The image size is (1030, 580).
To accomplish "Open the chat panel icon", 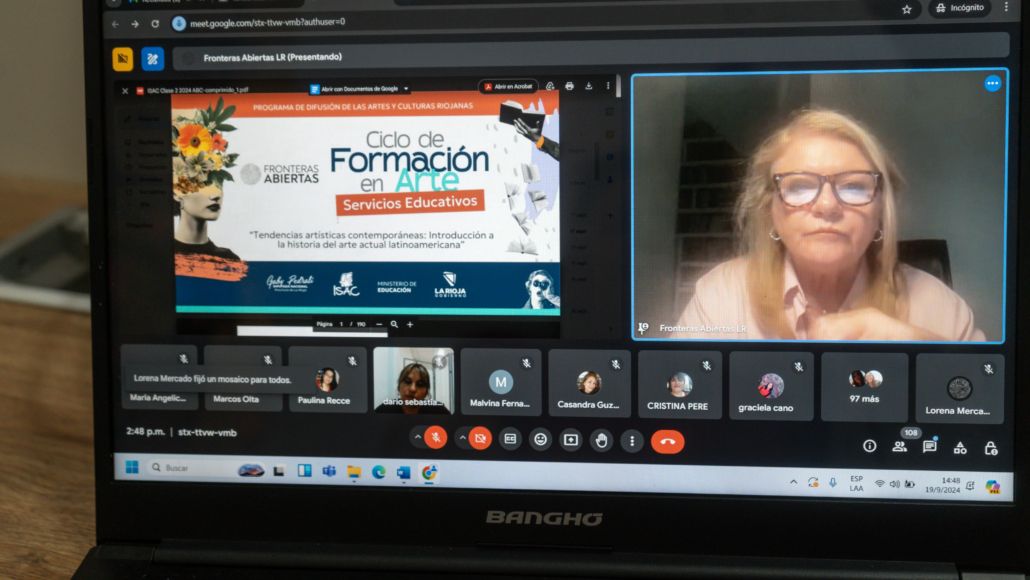I will (929, 447).
